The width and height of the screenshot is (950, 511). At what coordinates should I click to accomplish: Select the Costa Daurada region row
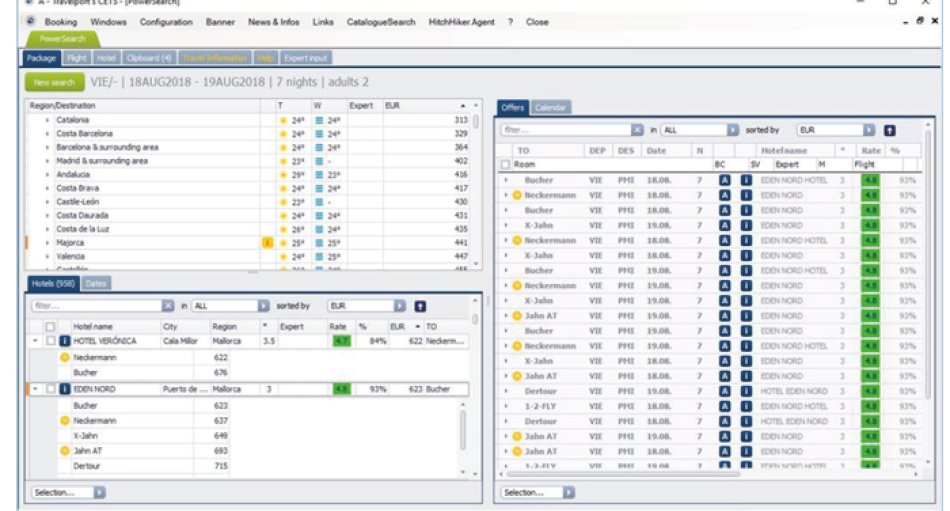250,215
